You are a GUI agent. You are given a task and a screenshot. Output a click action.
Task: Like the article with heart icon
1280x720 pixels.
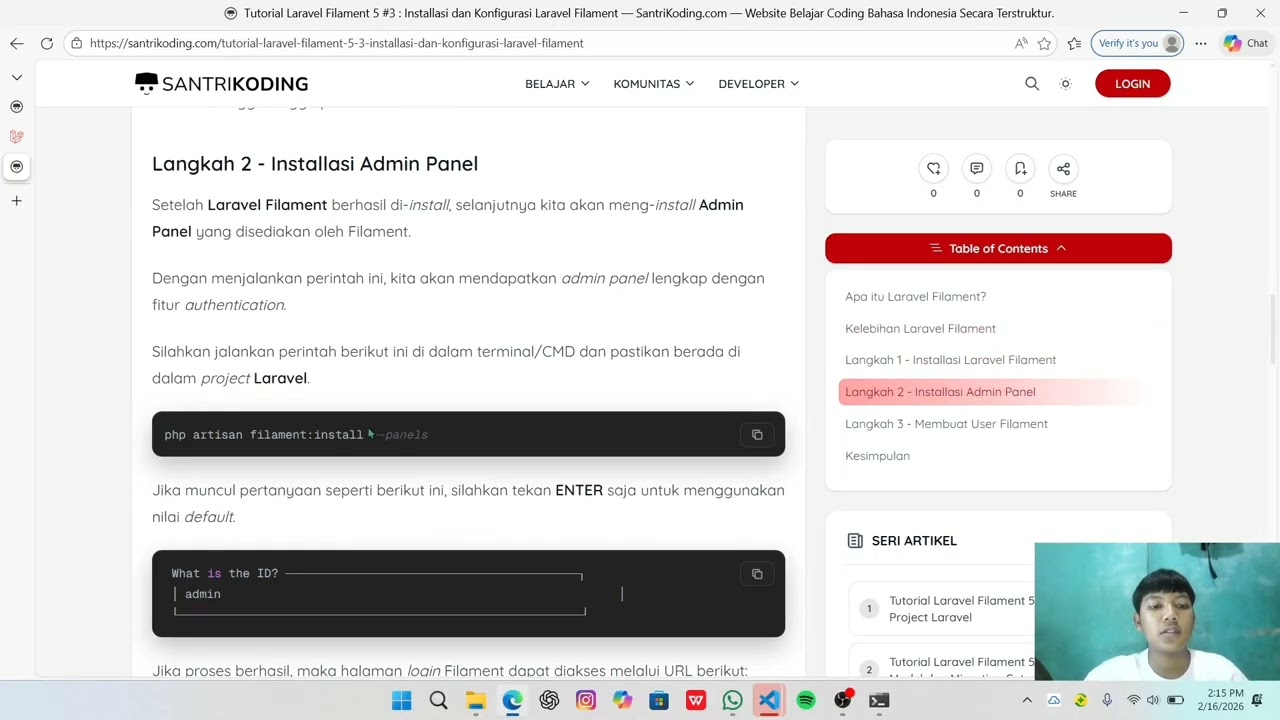pyautogui.click(x=934, y=169)
